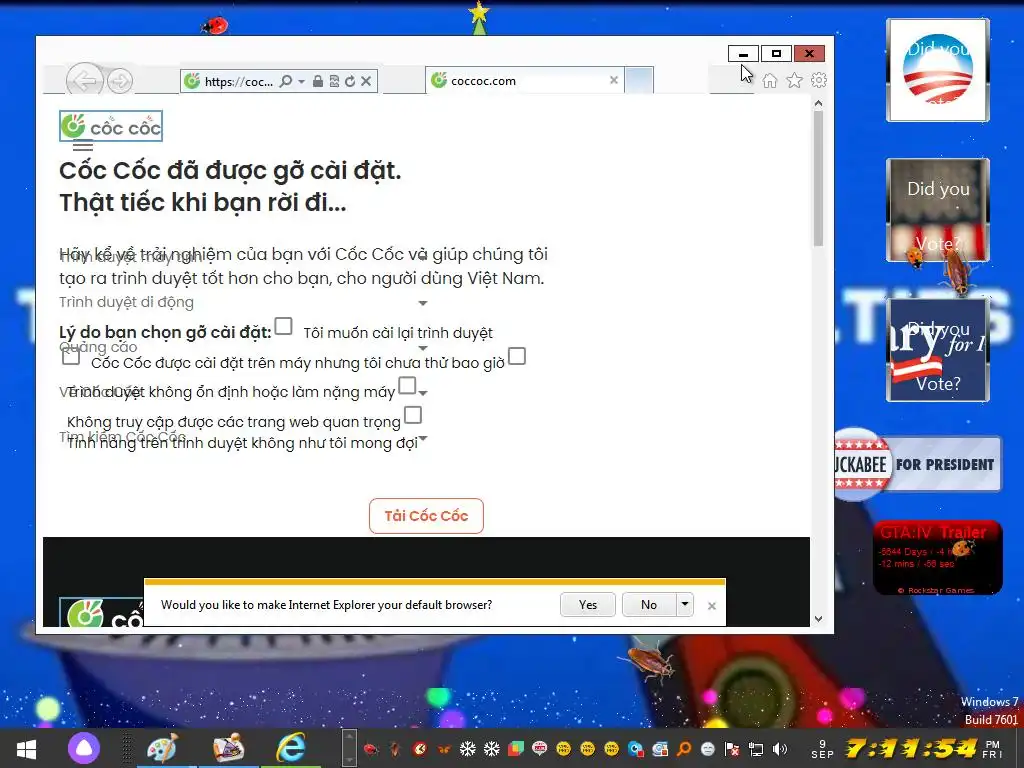The width and height of the screenshot is (1024, 768).
Task: Click the search magnifier in address bar
Action: 285,81
